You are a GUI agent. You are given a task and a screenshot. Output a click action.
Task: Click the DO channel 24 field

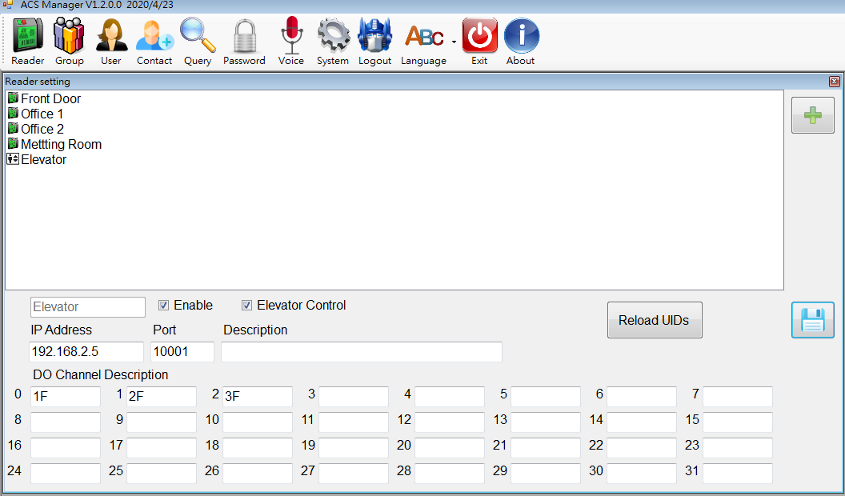pos(65,473)
